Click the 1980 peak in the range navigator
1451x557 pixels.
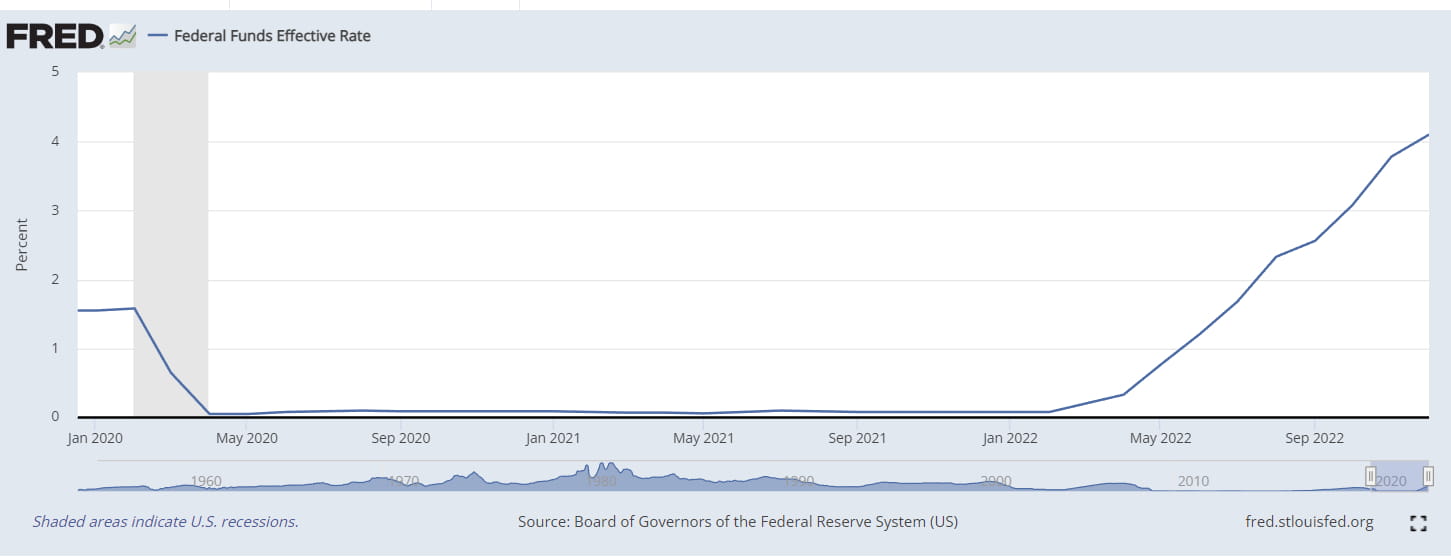602,470
